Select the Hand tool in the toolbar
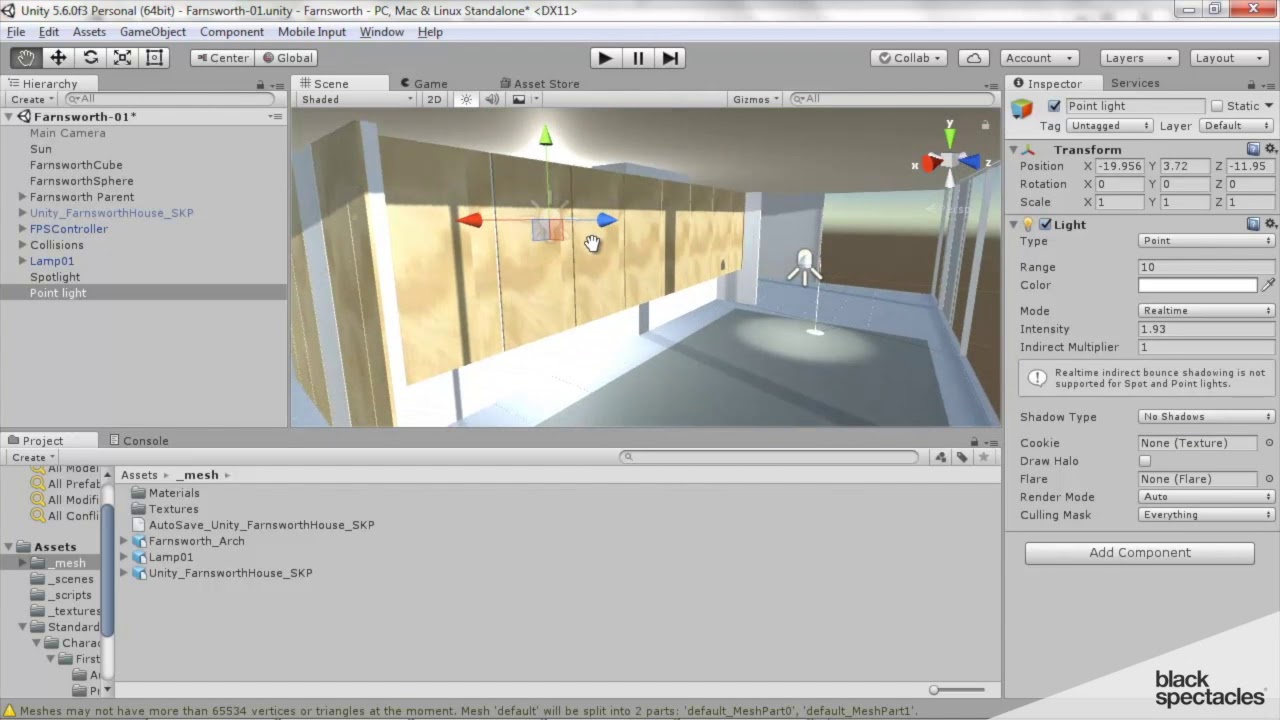1280x720 pixels. (x=26, y=58)
